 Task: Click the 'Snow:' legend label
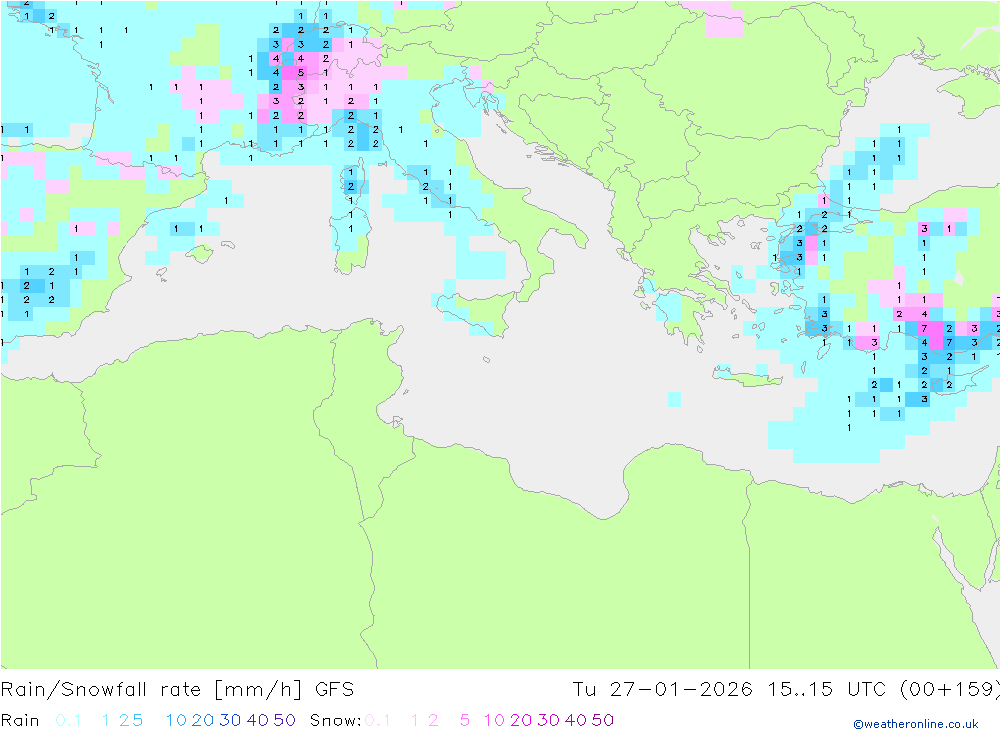335,720
